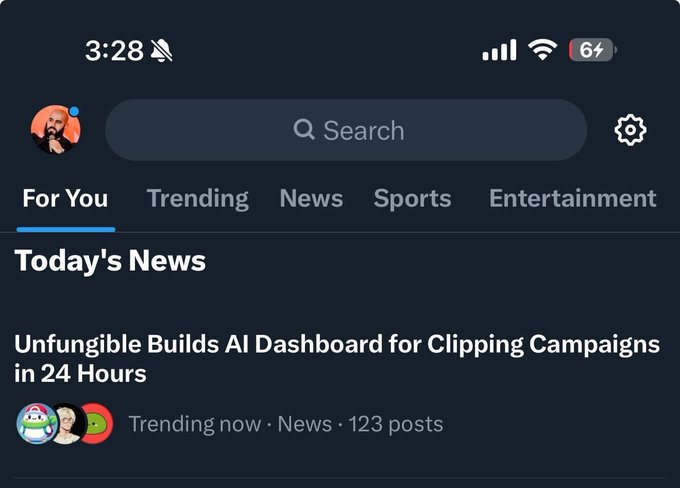Tap the cellular signal bars
The image size is (680, 488).
pos(499,50)
